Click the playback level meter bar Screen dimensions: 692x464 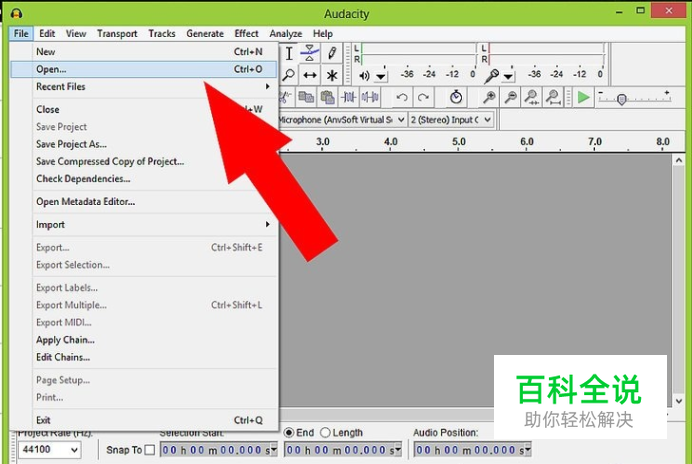417,53
